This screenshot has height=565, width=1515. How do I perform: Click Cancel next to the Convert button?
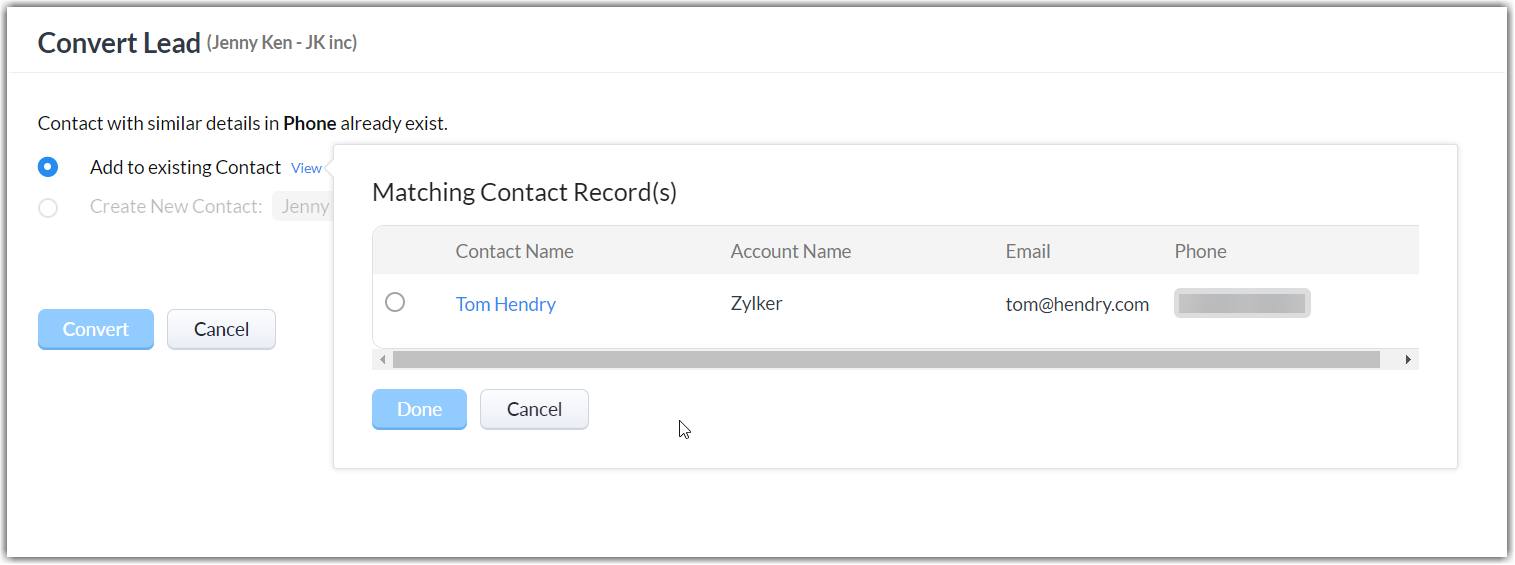point(221,329)
